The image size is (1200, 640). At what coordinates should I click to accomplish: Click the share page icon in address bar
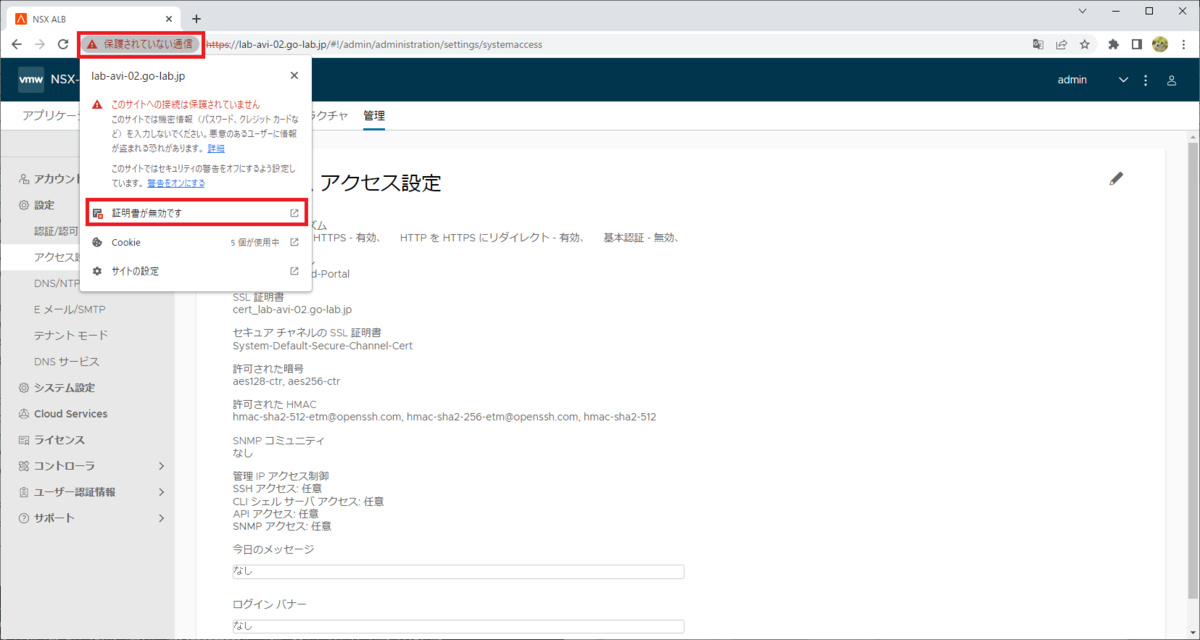pyautogui.click(x=1061, y=44)
